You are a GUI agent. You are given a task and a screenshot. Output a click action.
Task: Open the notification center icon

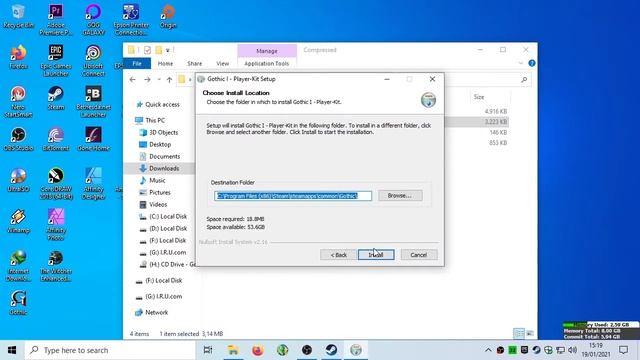click(623, 350)
